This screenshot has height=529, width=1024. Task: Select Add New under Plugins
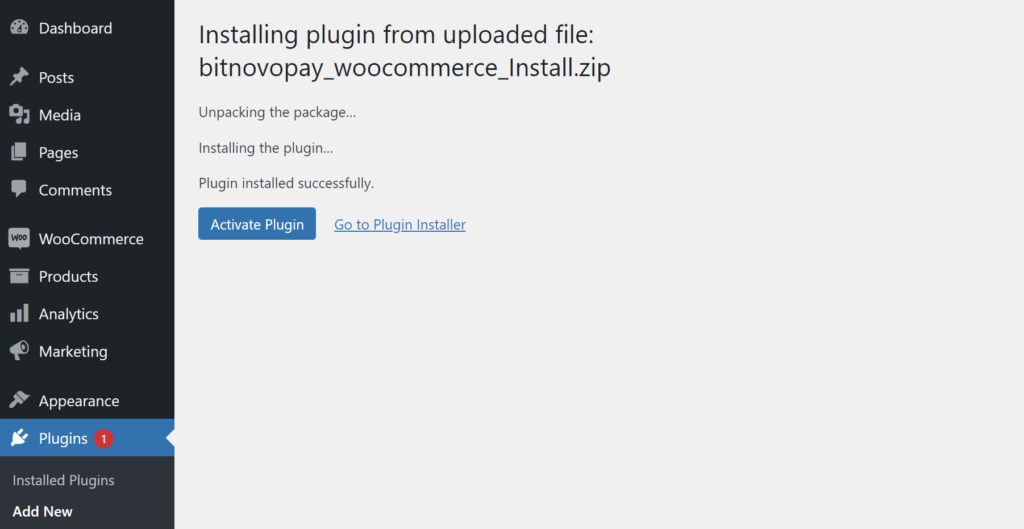tap(42, 512)
